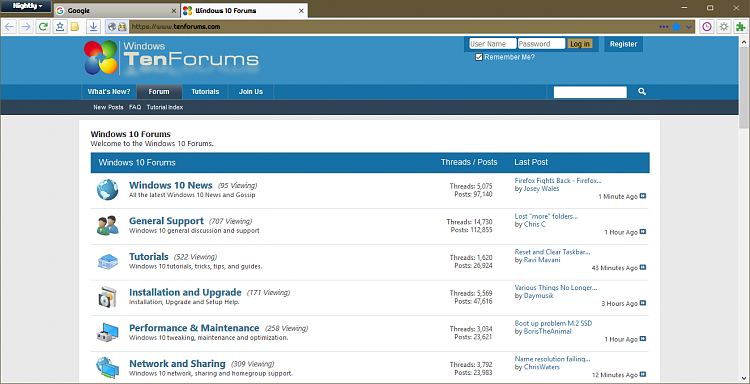Viewport: 750px width, 384px height.
Task: Open Network and Sharing forum link
Action: pyautogui.click(x=177, y=363)
